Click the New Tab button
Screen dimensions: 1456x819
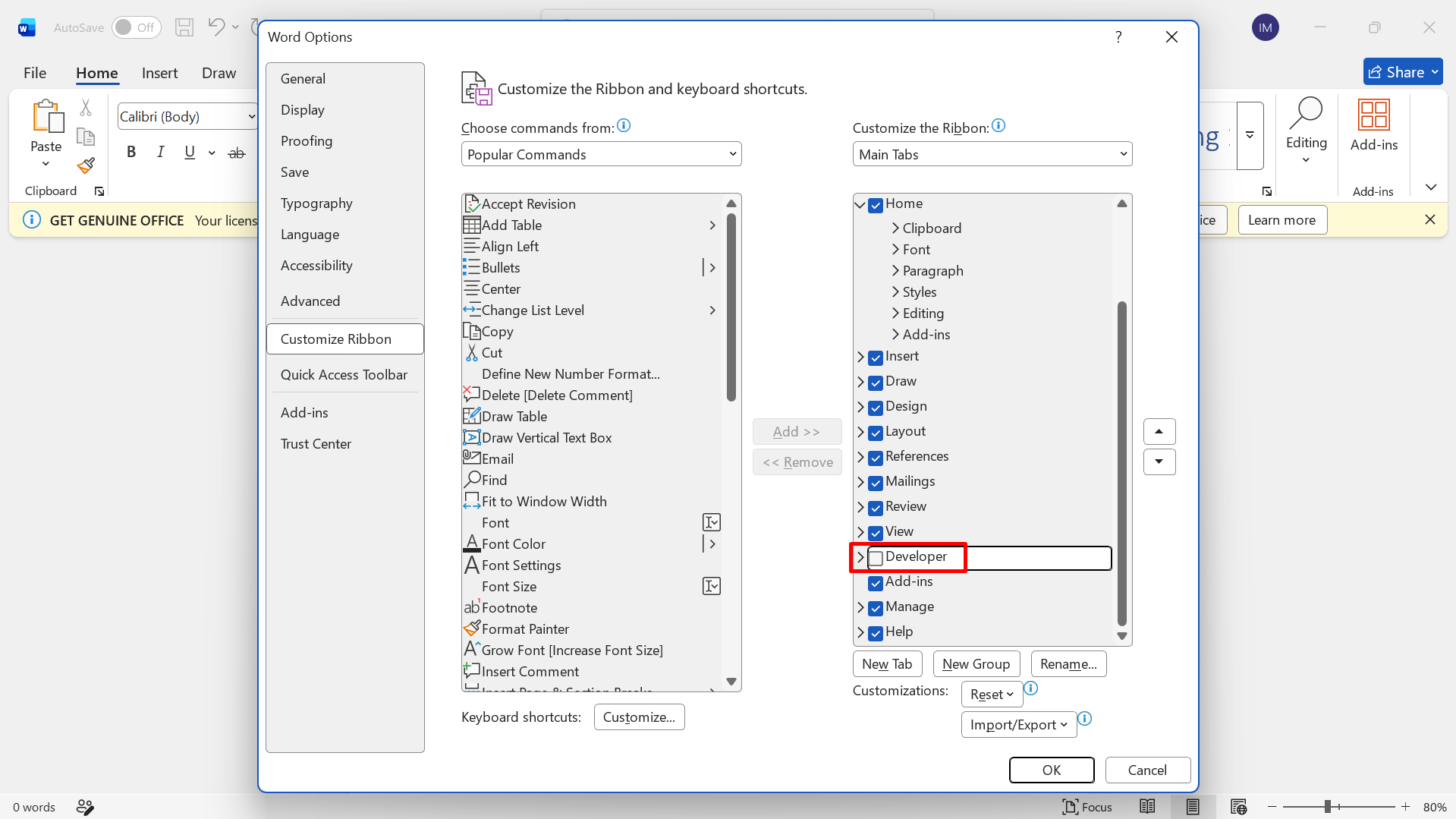pos(887,664)
